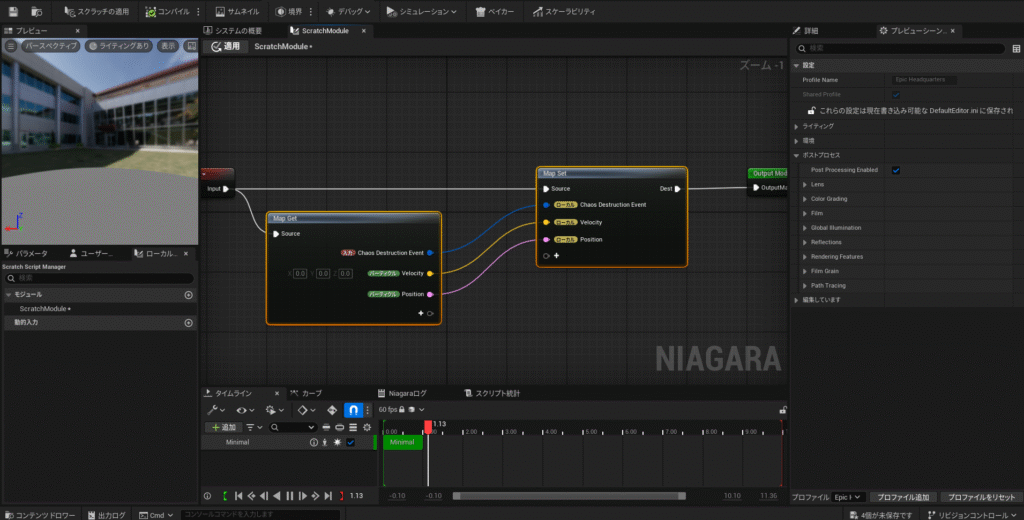
Task: Click the 適用 apply button
Action: pos(226,46)
